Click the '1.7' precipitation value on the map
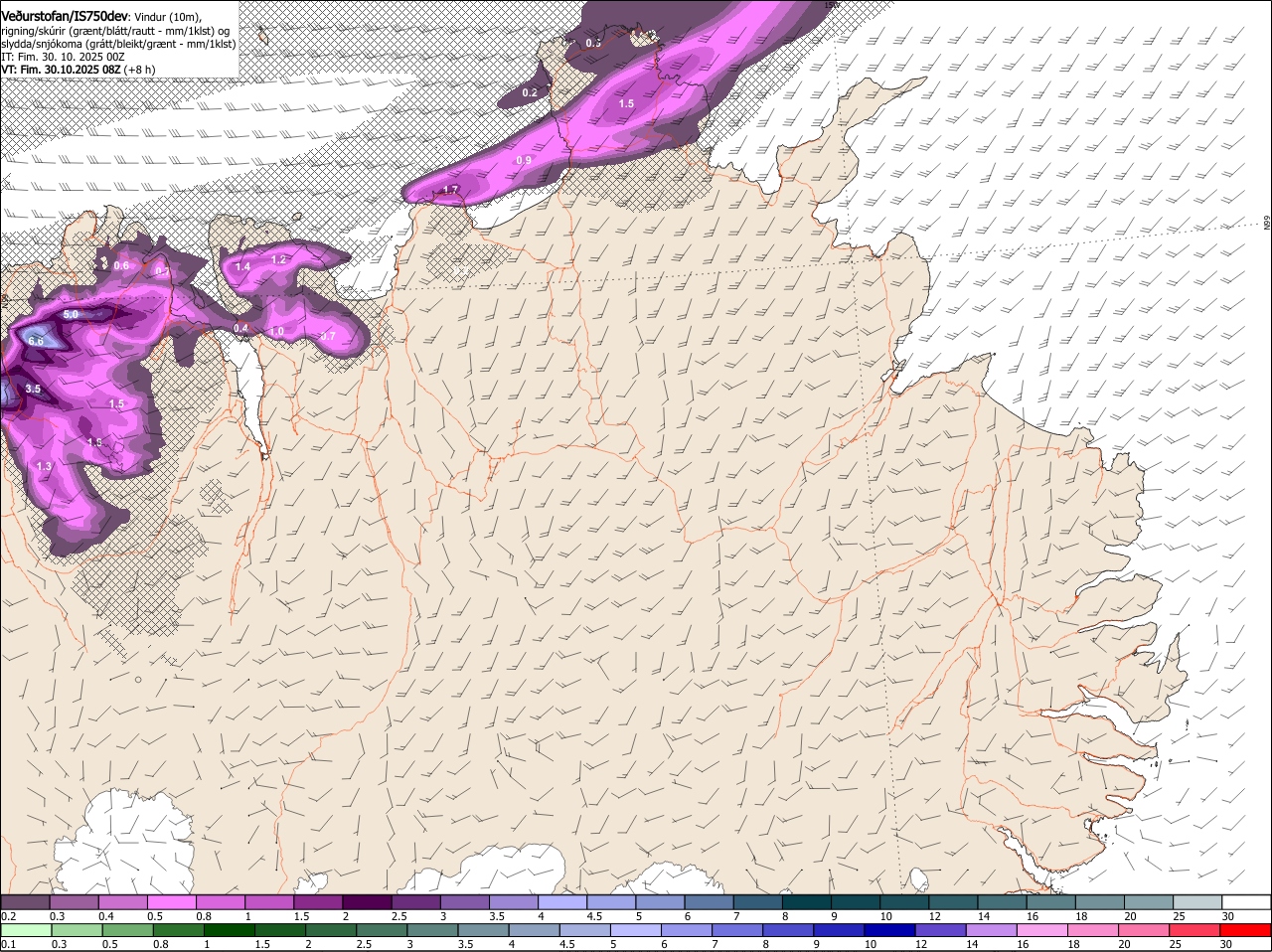1272x952 pixels. pos(450,190)
